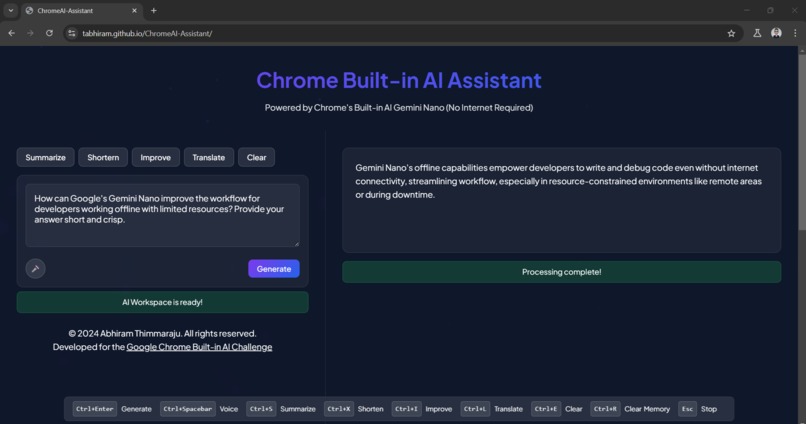Click the microphone voice input icon

point(35,269)
